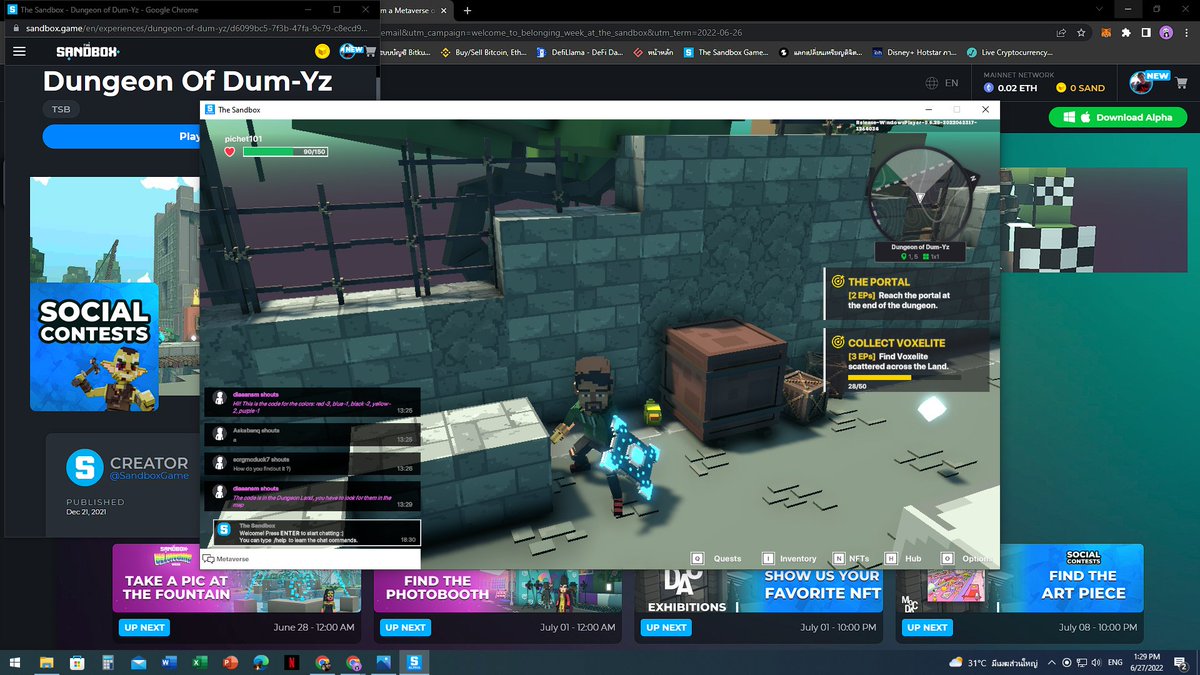This screenshot has width=1200, height=675.
Task: Open the Quests panel in the game
Action: pos(717,558)
